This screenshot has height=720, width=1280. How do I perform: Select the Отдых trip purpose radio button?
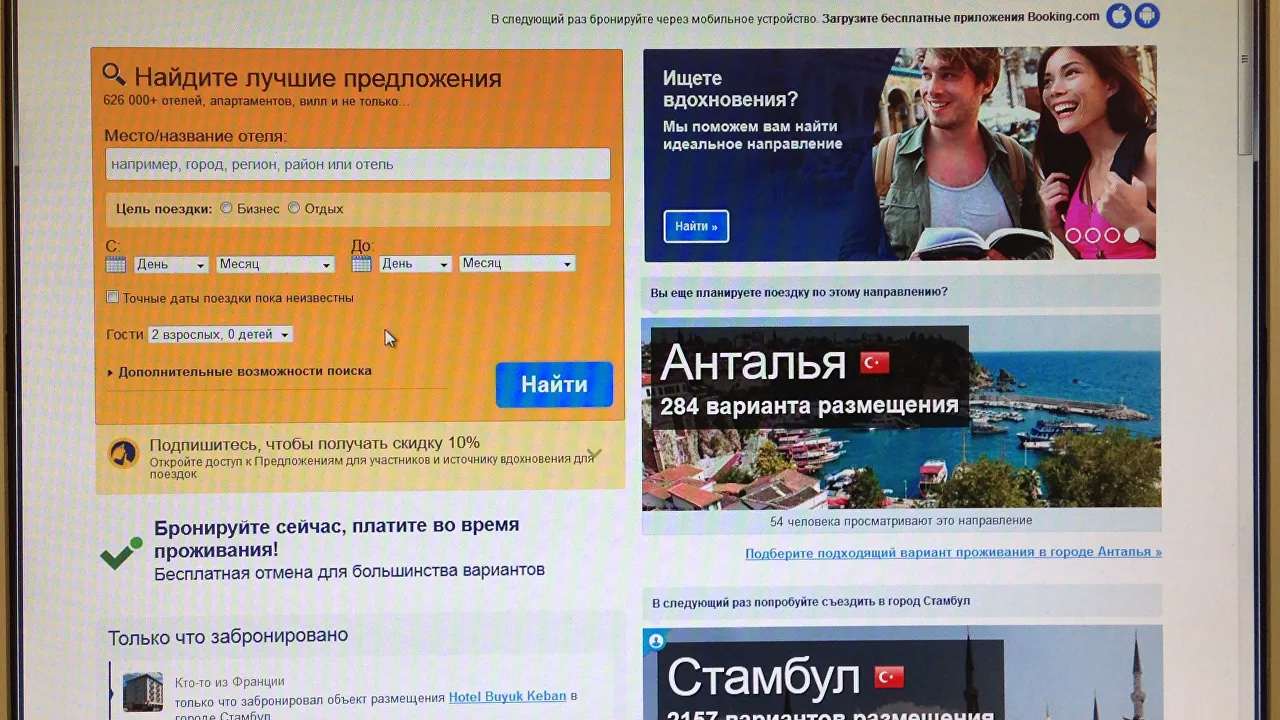click(x=294, y=208)
